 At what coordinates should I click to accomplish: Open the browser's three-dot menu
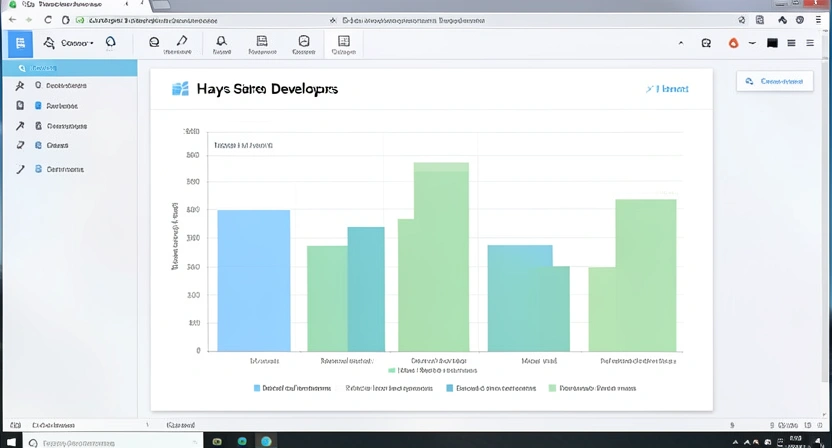pyautogui.click(x=820, y=19)
